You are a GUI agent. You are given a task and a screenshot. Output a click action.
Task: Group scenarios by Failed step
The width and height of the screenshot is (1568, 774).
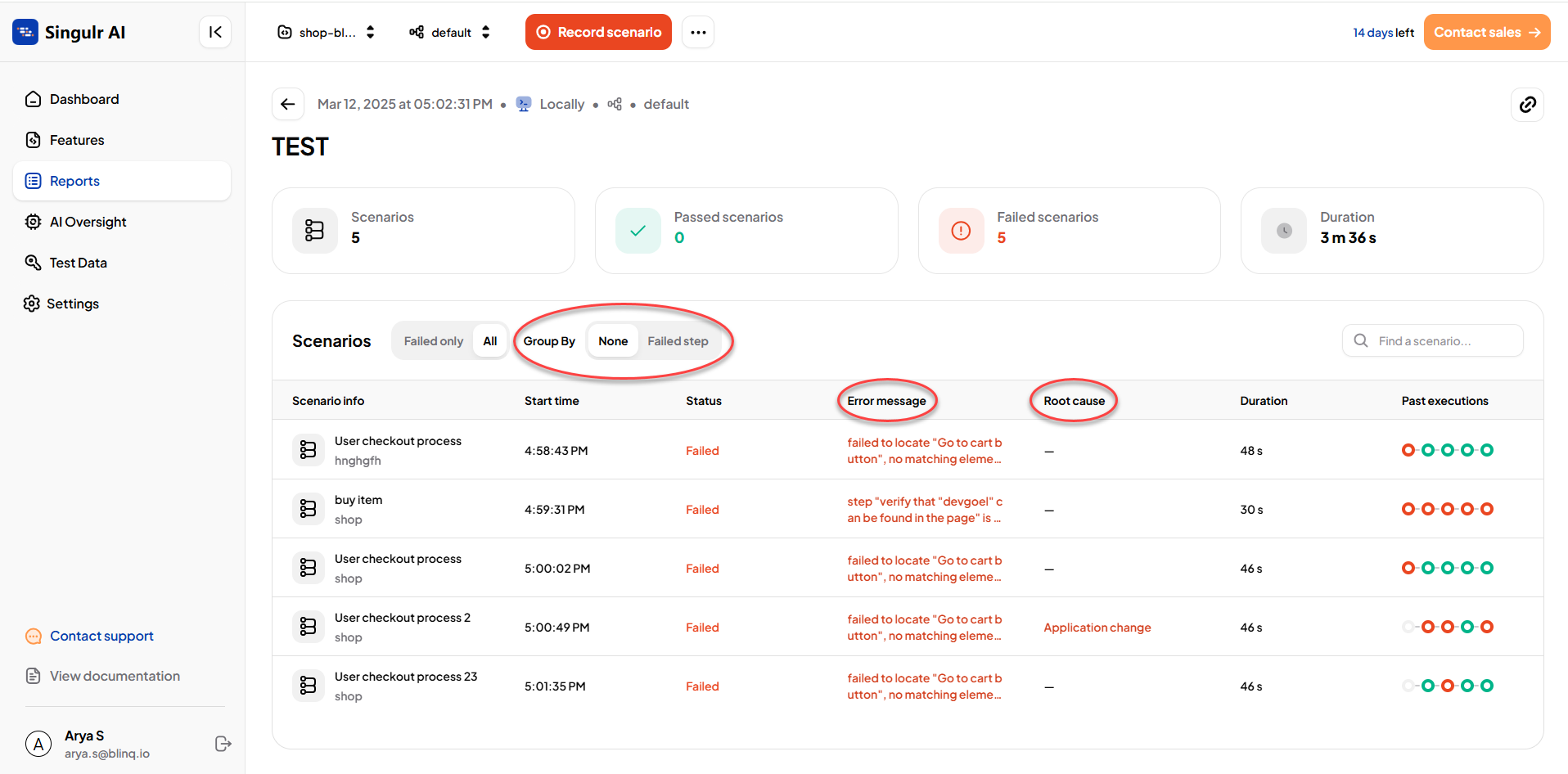pyautogui.click(x=678, y=341)
